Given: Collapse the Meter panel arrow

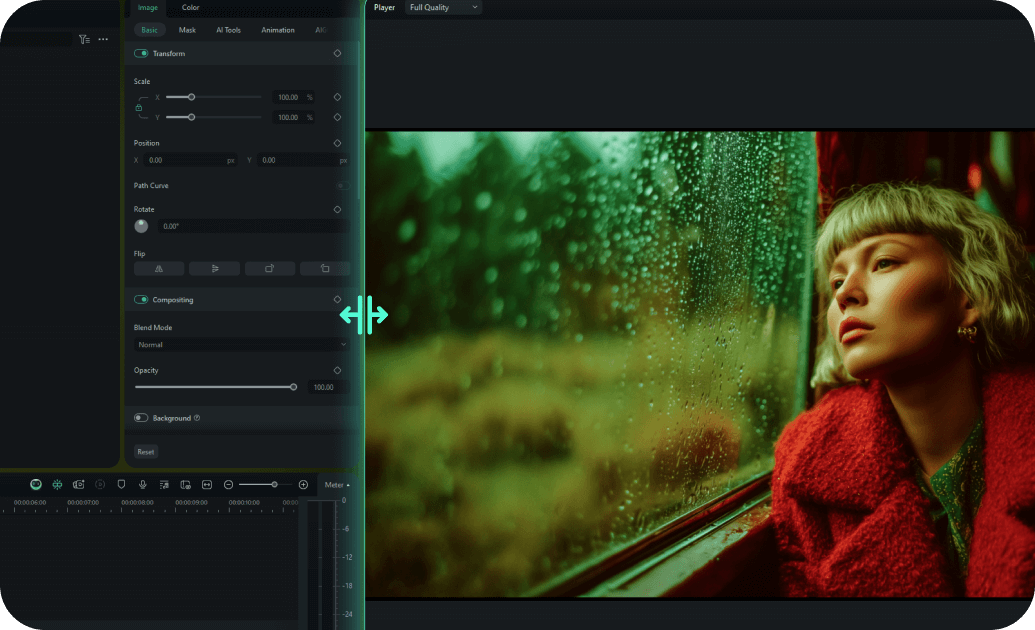Looking at the screenshot, I should tap(348, 485).
